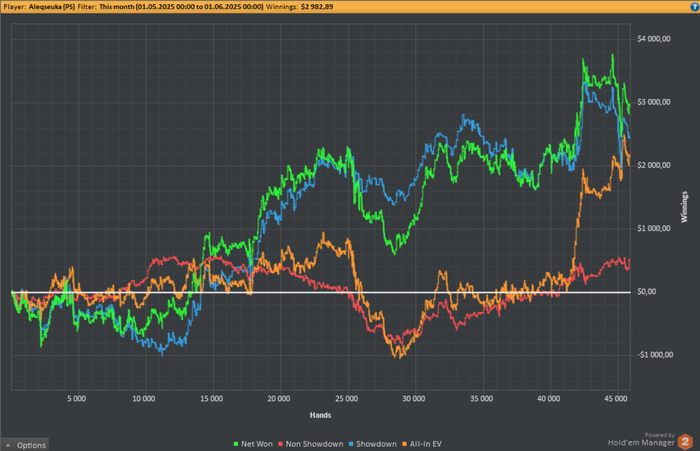Toggle the All-In EV legend entry
The width and height of the screenshot is (700, 451).
click(421, 444)
